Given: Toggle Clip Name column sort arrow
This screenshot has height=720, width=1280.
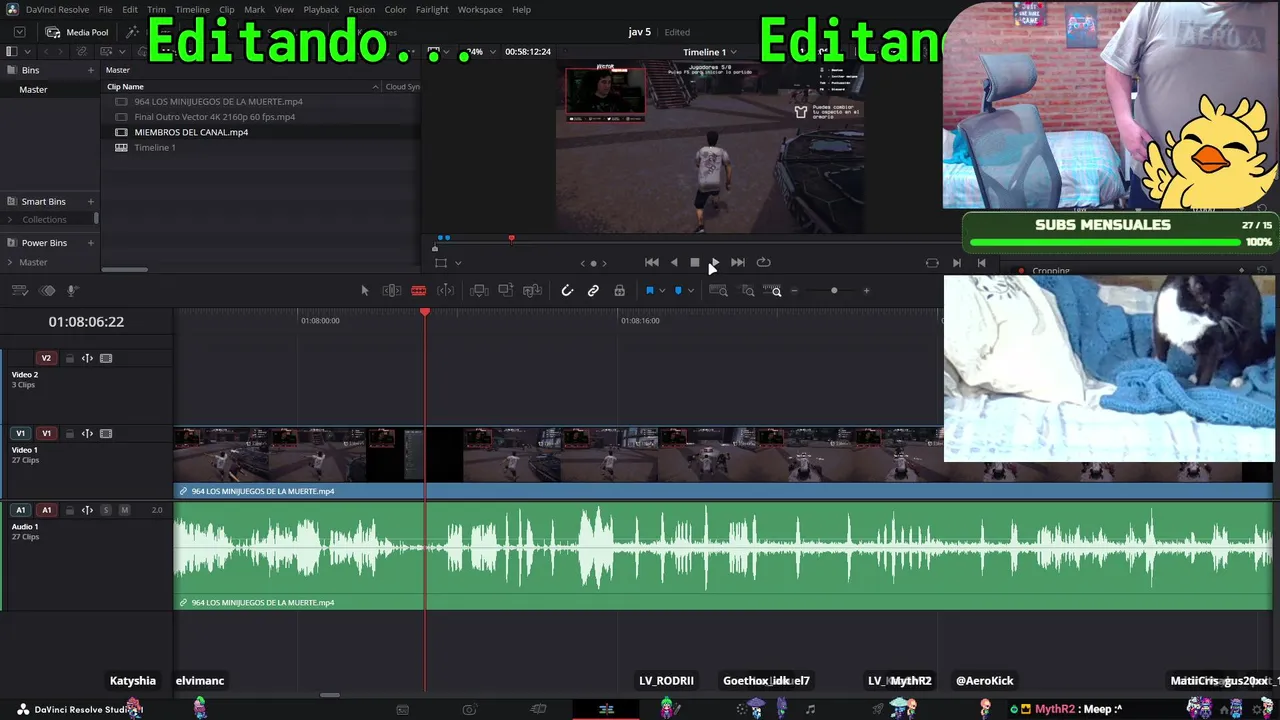Looking at the screenshot, I should (376, 87).
